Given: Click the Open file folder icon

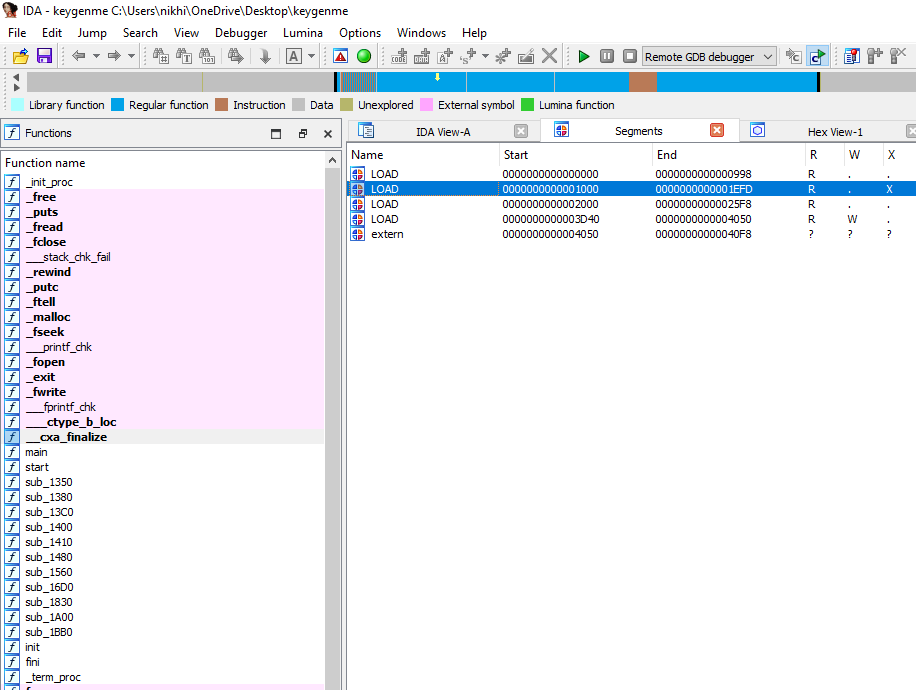Looking at the screenshot, I should pos(20,56).
